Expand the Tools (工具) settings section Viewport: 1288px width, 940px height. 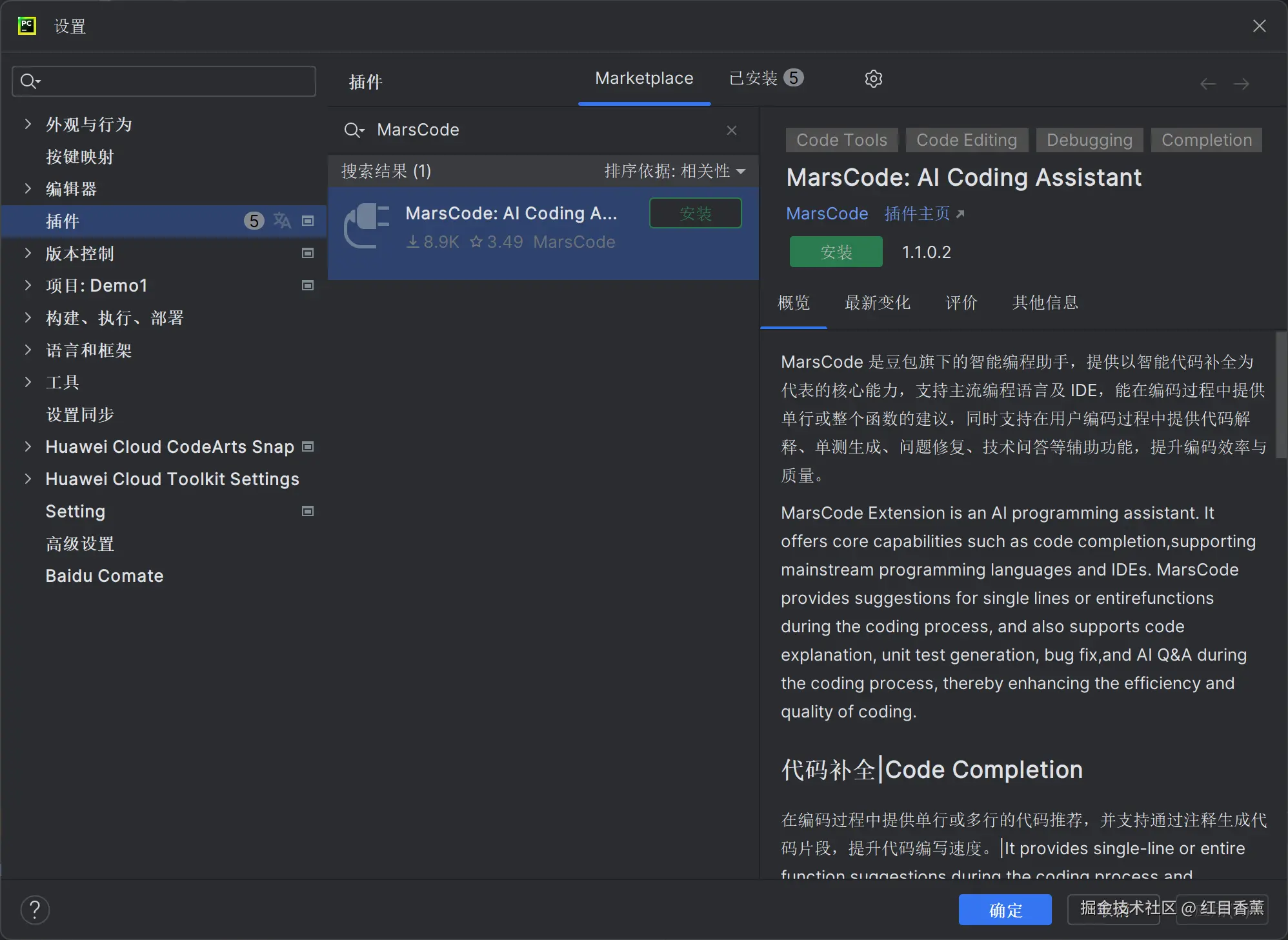(28, 382)
